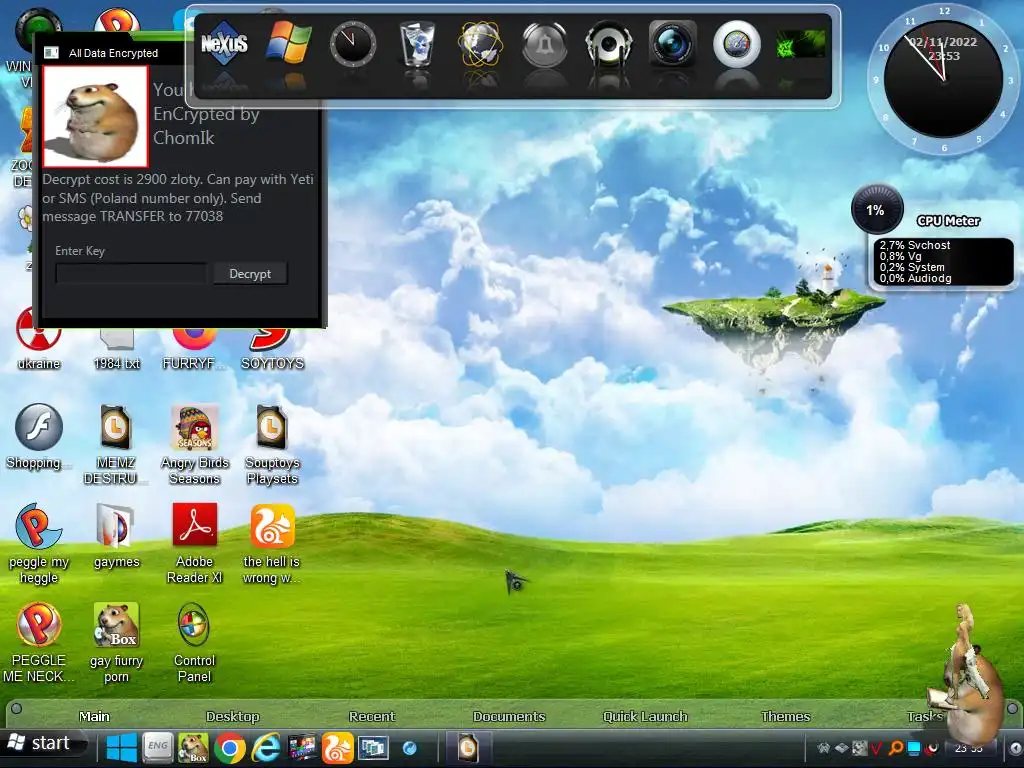Click the running clock app taskbar button

pos(468,747)
